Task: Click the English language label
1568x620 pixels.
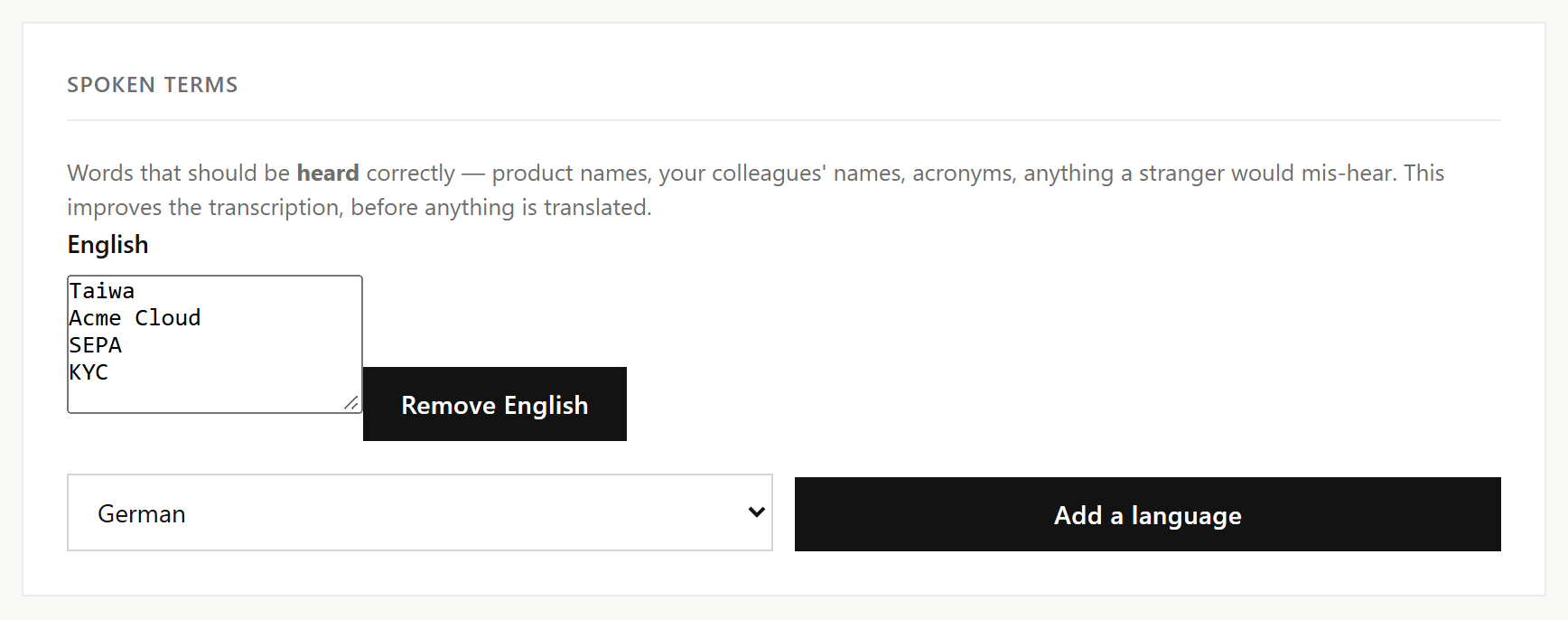Action: click(x=107, y=245)
